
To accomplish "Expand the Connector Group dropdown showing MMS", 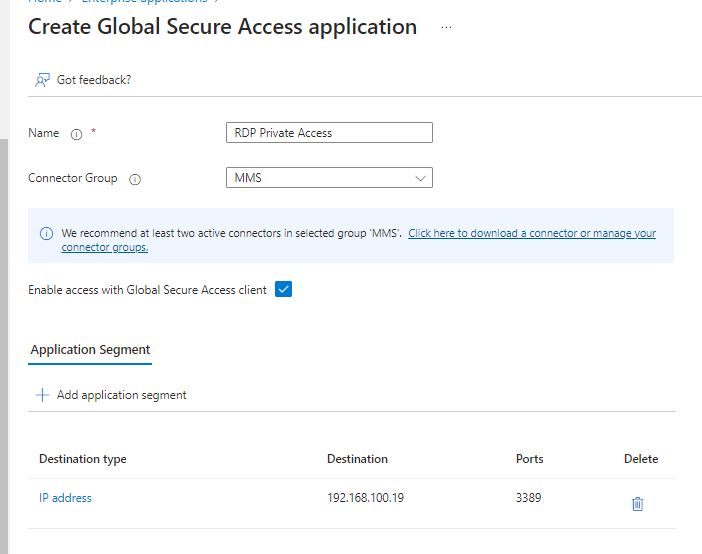I will click(x=329, y=178).
